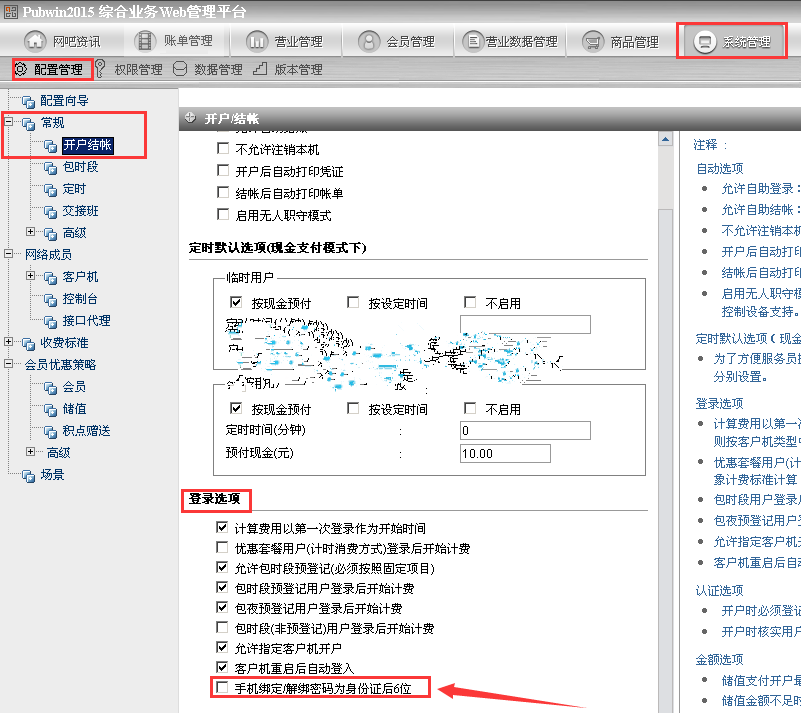Select 包时段 in the sidebar tree

point(80,167)
